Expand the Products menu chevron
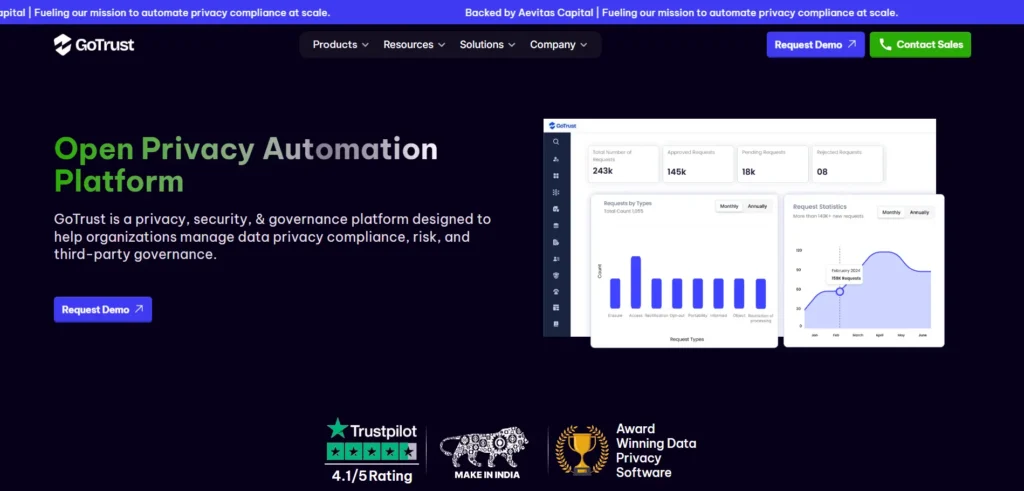This screenshot has width=1024, height=491. (366, 45)
